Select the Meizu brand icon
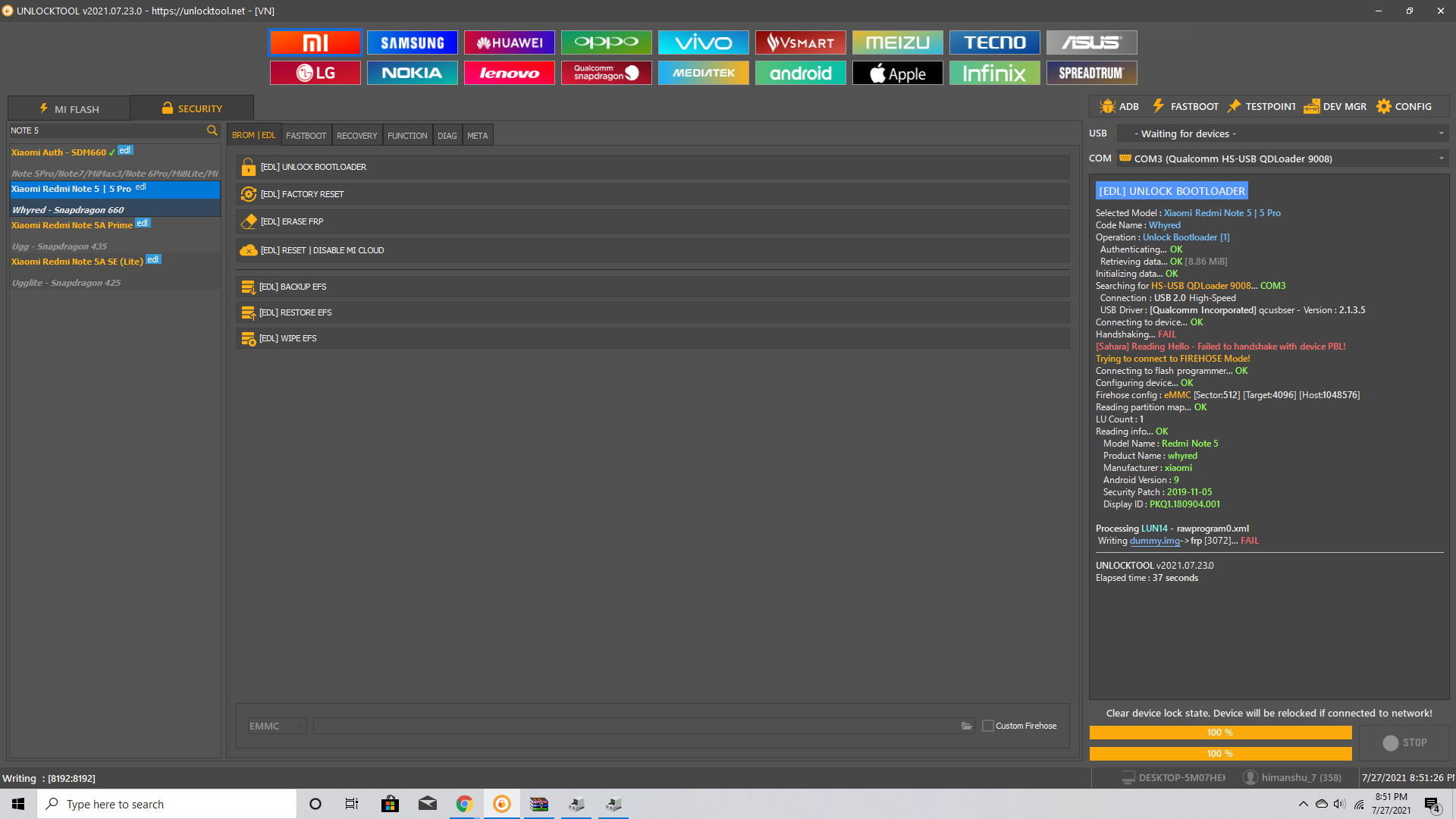The width and height of the screenshot is (1456, 819). (x=898, y=42)
